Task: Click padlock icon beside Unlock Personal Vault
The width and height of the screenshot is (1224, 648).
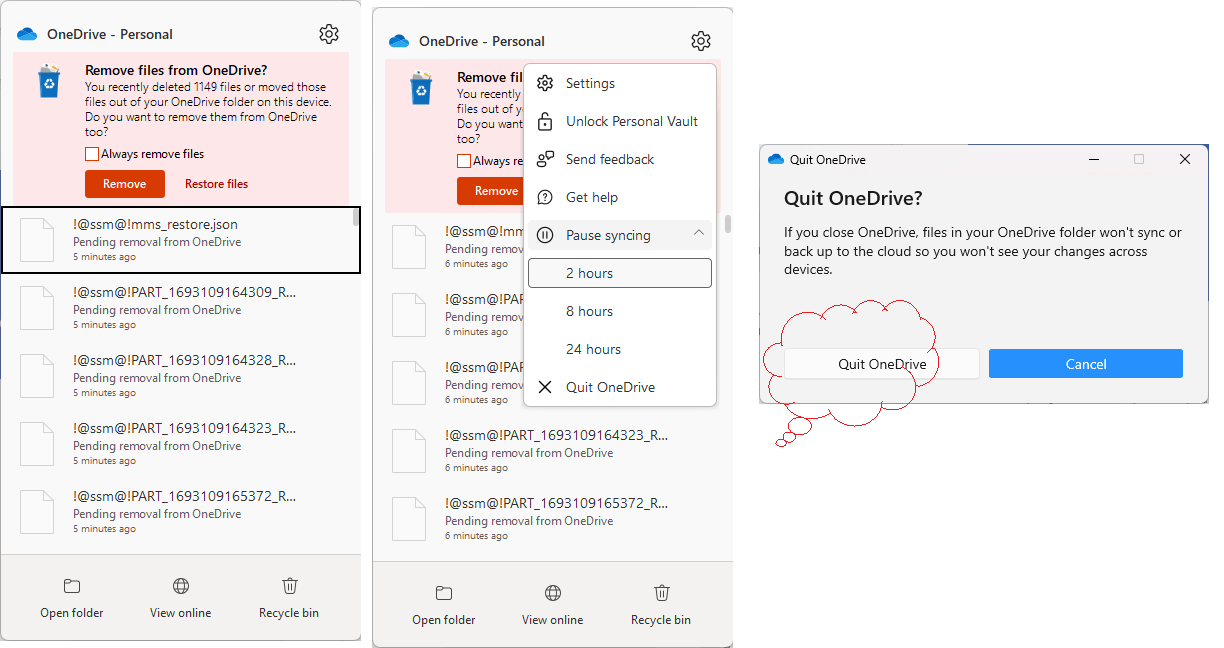Action: point(545,121)
